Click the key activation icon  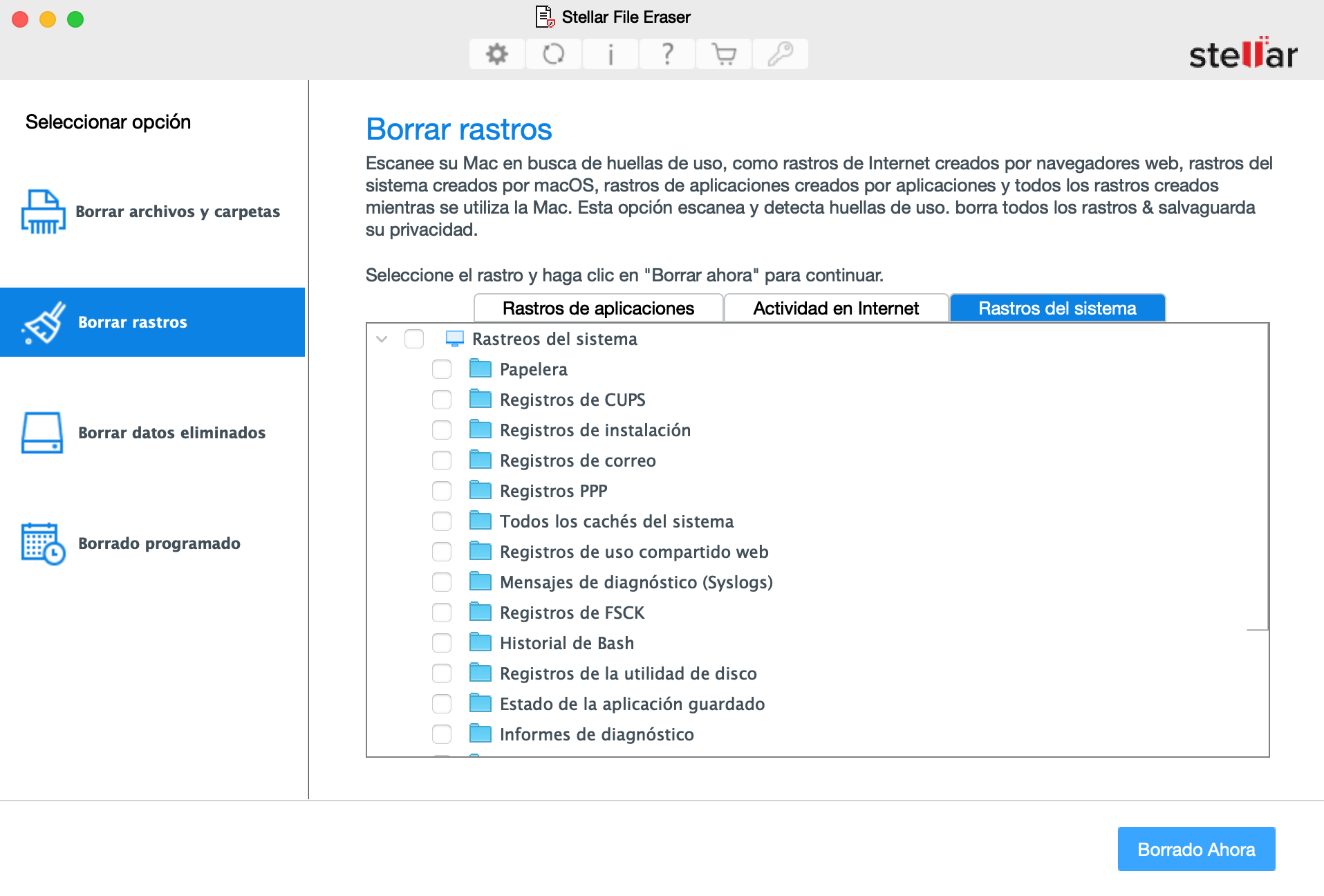pyautogui.click(x=781, y=54)
